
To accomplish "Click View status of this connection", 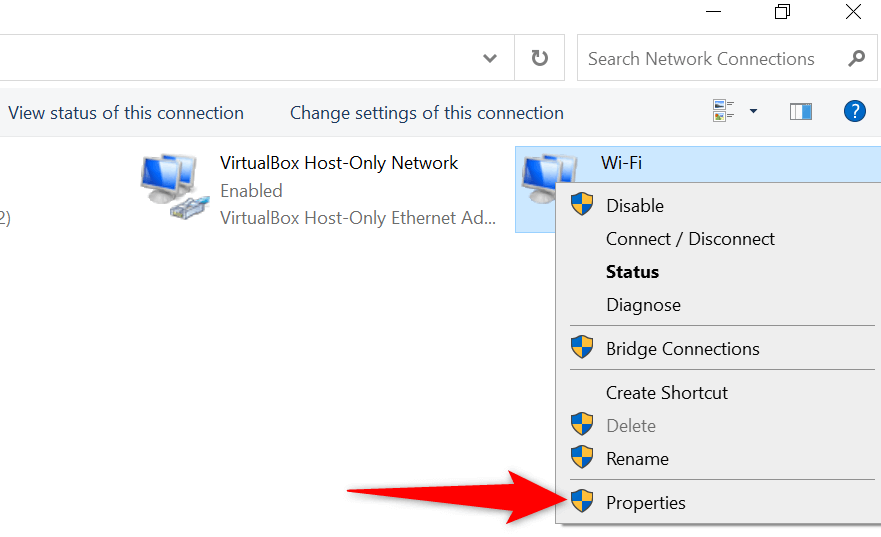I will (x=126, y=113).
